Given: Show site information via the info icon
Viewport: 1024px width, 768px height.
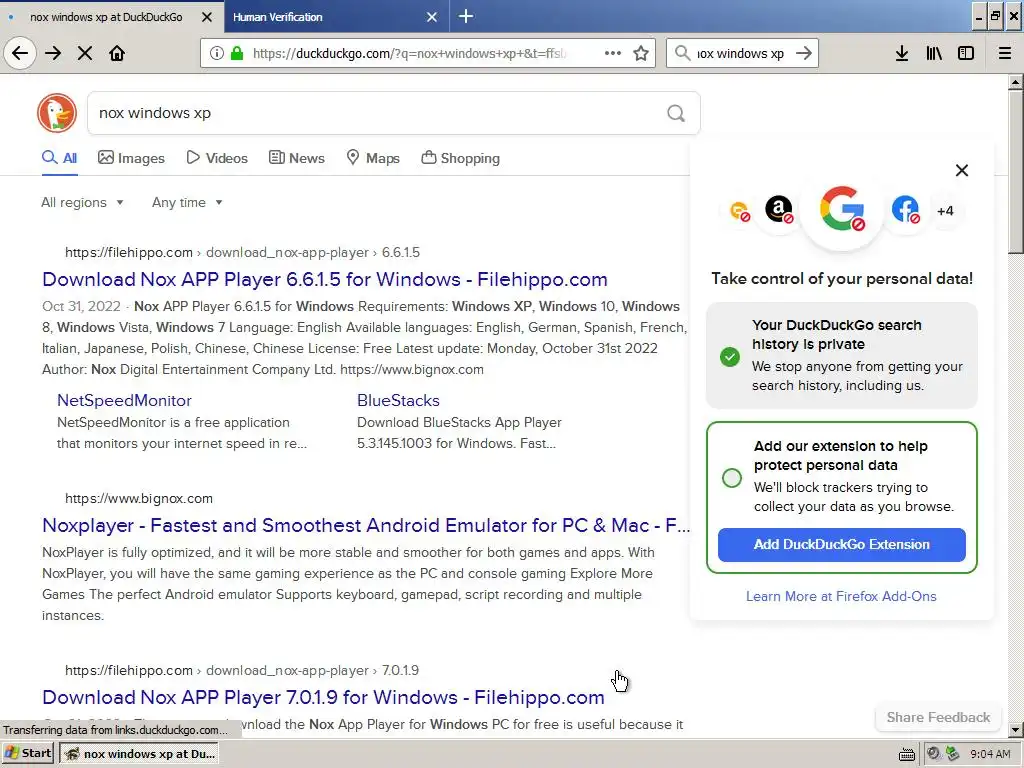Looking at the screenshot, I should (217, 54).
